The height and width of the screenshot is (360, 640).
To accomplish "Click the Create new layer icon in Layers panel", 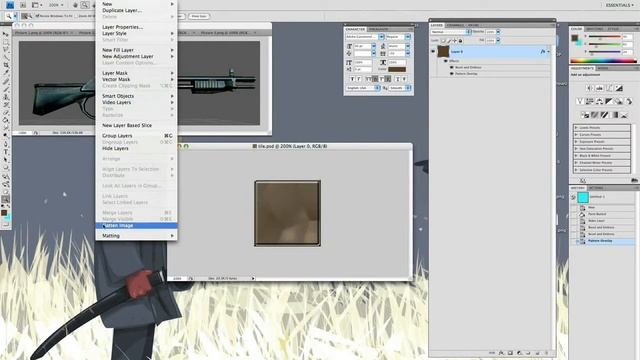I will click(537, 353).
